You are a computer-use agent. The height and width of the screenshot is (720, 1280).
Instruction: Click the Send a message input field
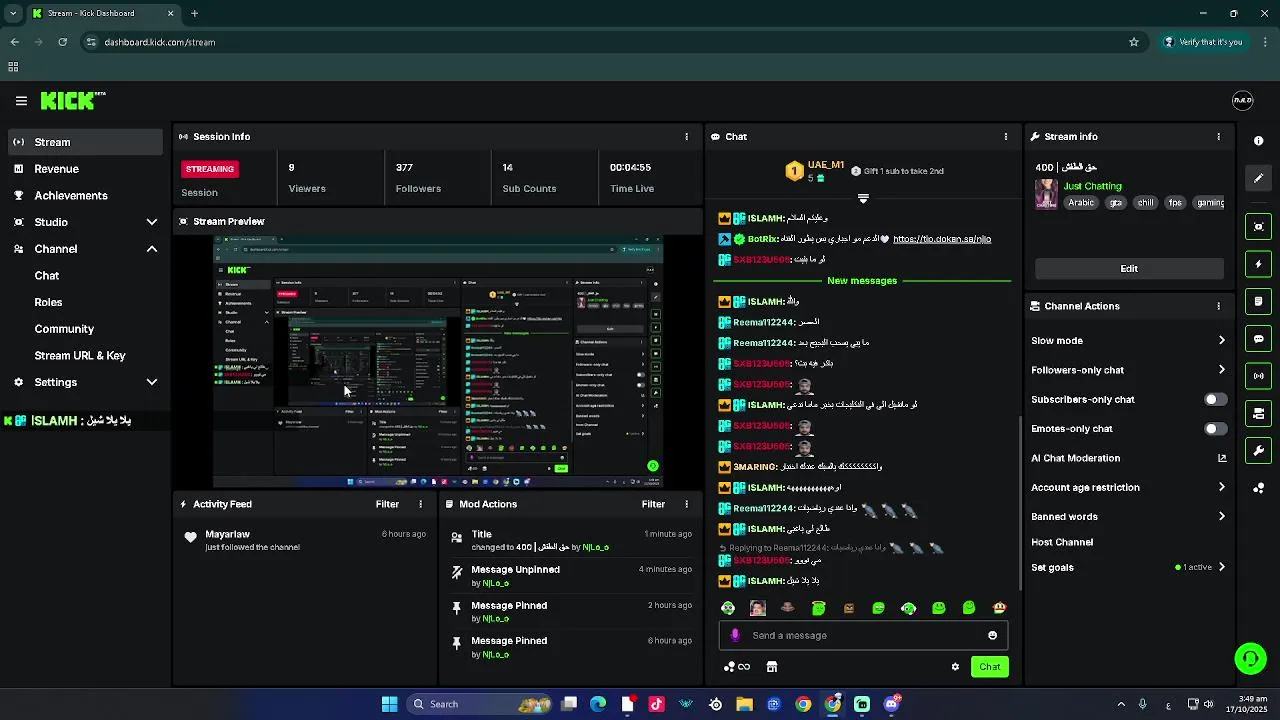[863, 635]
